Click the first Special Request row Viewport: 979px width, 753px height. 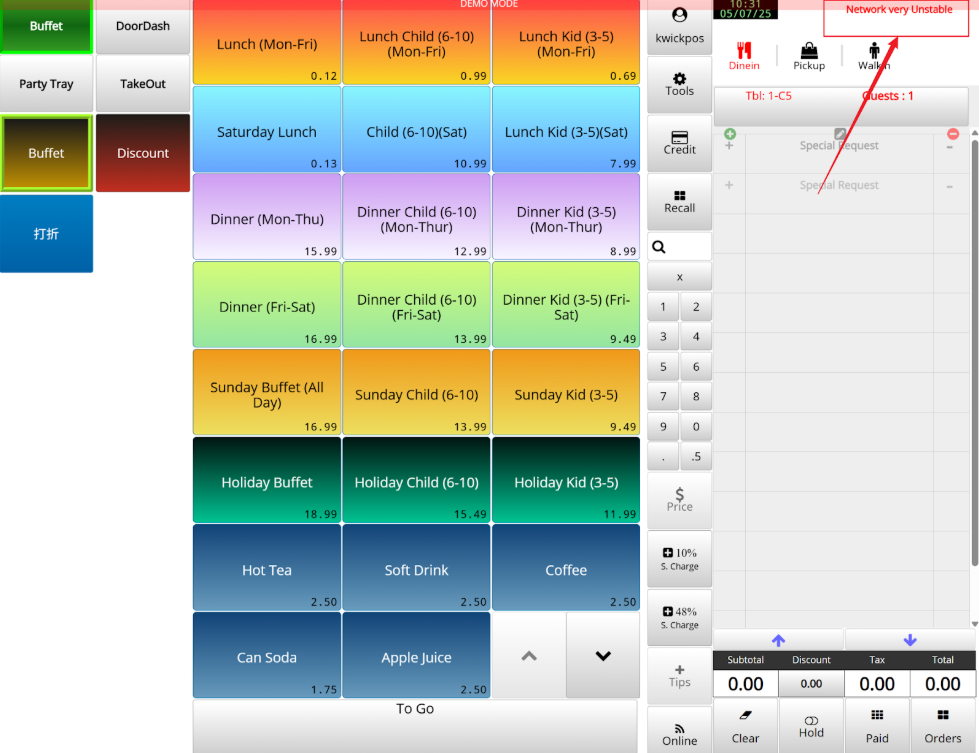pos(840,147)
